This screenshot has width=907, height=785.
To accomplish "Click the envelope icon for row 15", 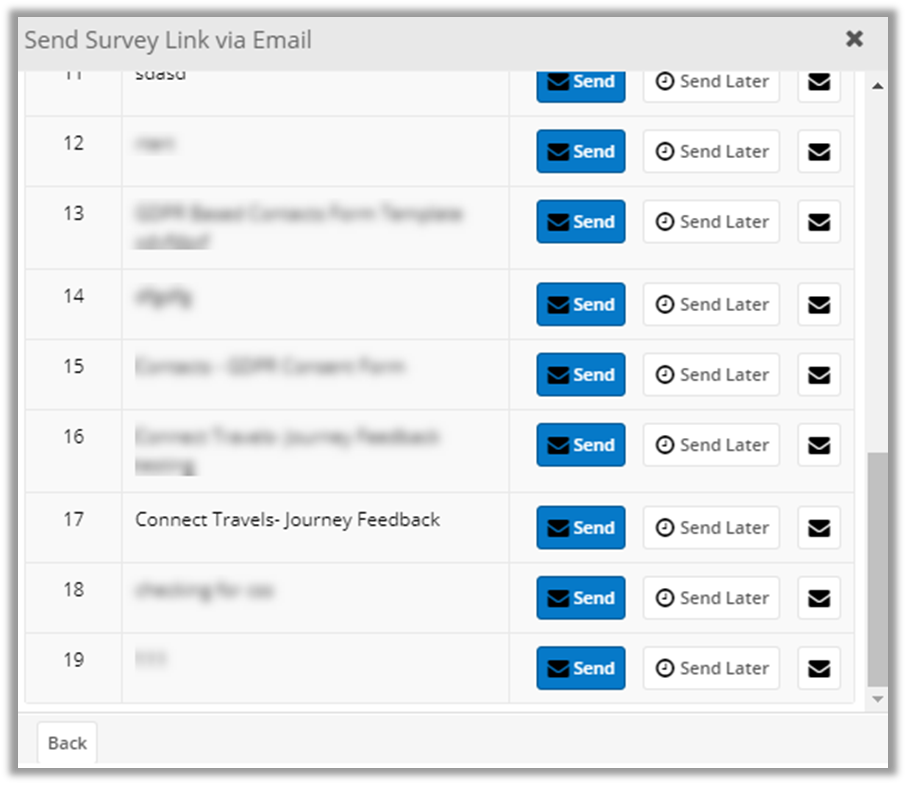I will (x=819, y=375).
